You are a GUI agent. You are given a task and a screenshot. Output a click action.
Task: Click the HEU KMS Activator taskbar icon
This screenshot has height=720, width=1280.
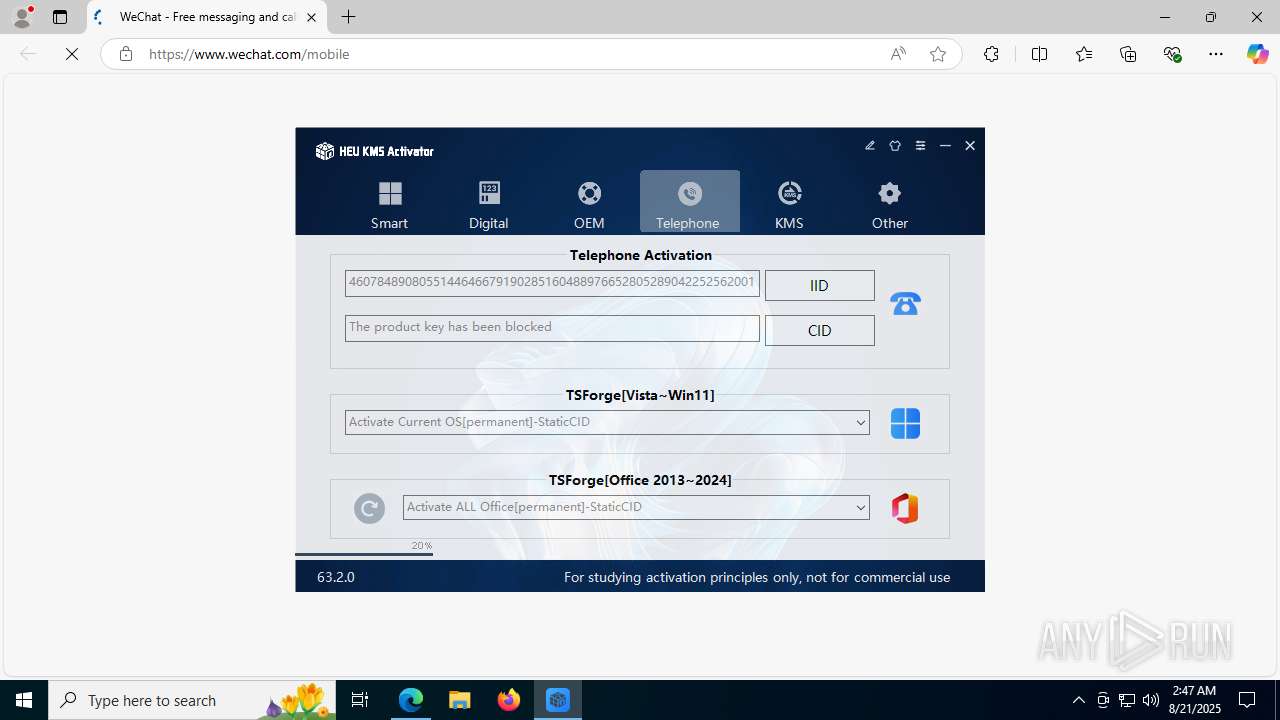click(x=558, y=700)
